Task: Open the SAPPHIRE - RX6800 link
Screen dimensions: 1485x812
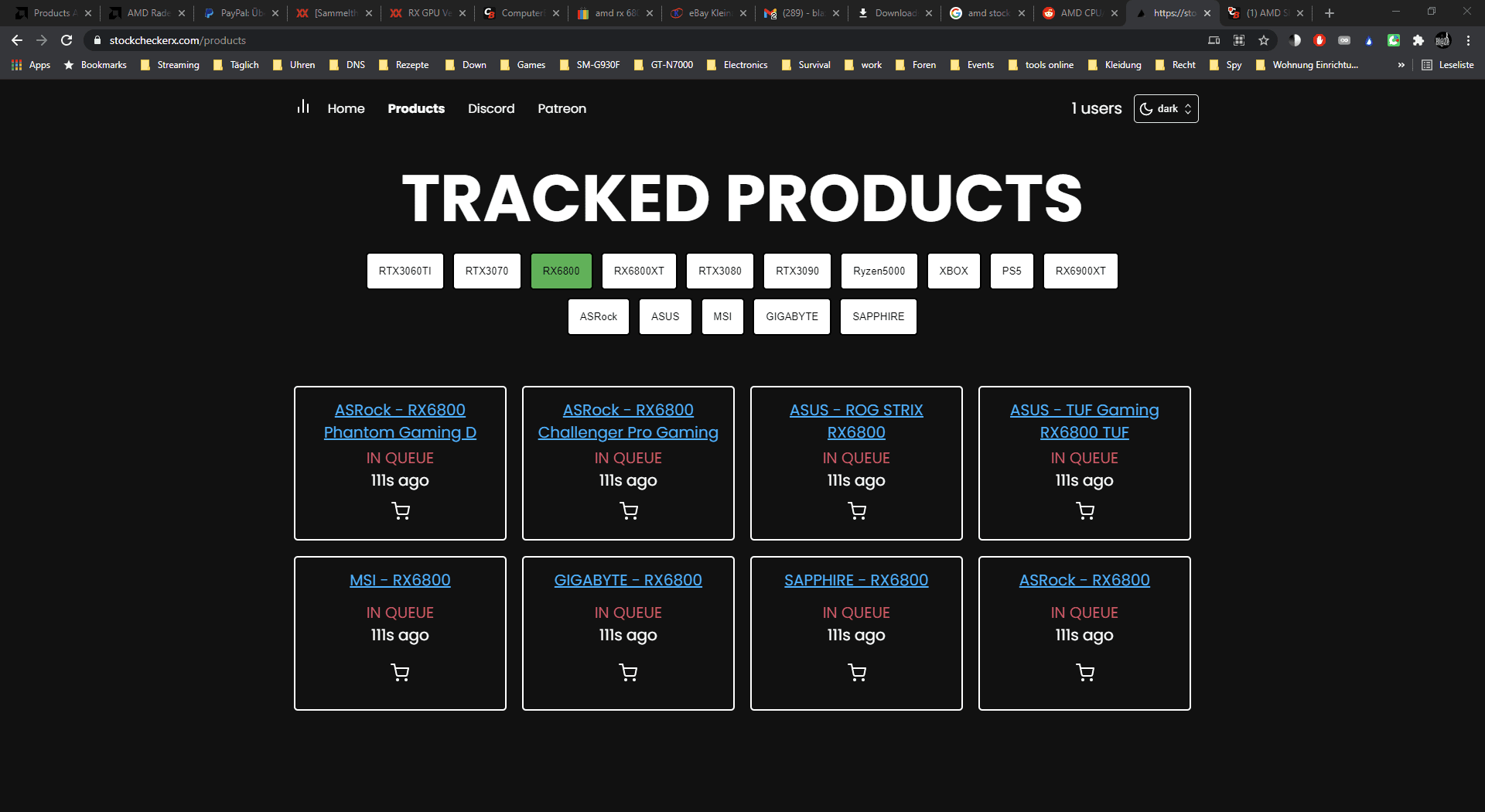Action: pyautogui.click(x=856, y=580)
